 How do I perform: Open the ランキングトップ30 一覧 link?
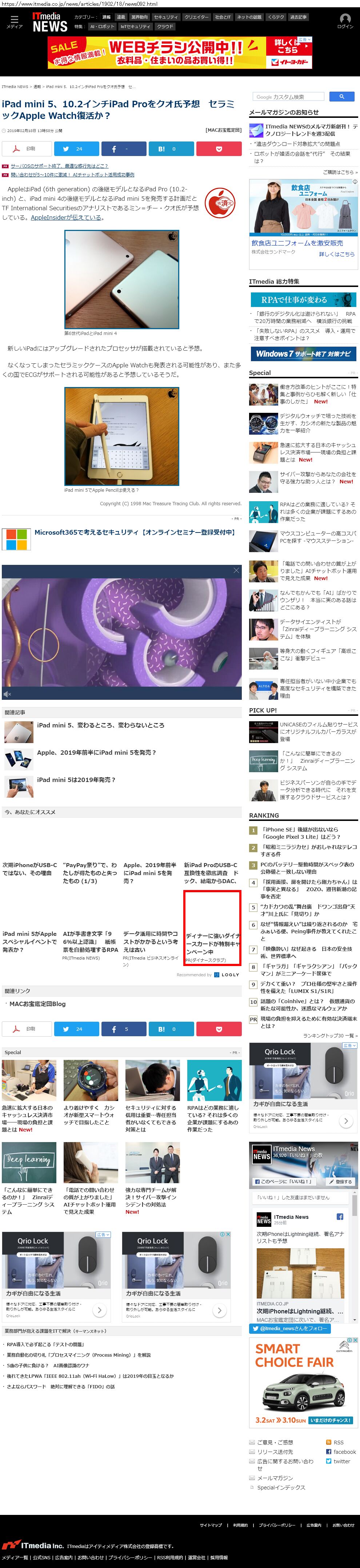(x=330, y=1036)
